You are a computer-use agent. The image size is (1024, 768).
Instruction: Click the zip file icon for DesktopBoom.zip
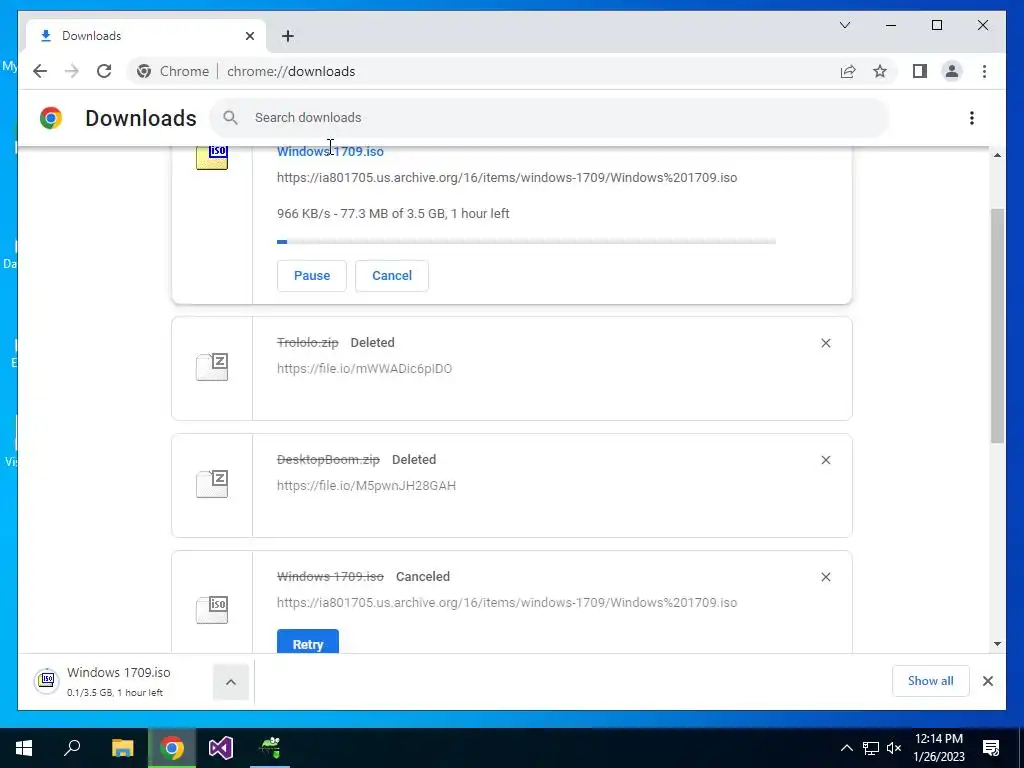(212, 484)
